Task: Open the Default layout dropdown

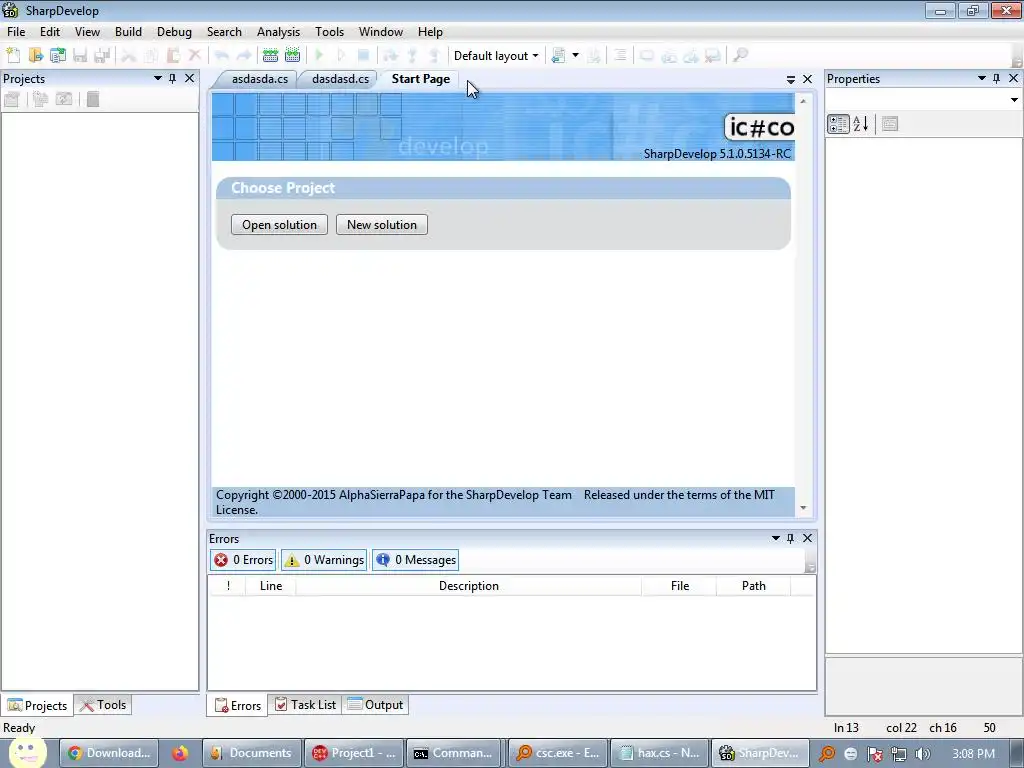Action: click(496, 56)
